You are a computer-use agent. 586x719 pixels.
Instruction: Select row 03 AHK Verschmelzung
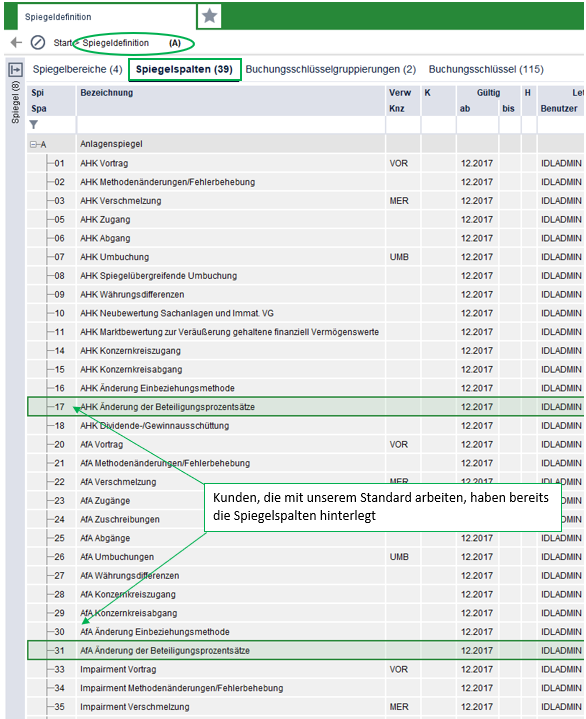[x=305, y=201]
